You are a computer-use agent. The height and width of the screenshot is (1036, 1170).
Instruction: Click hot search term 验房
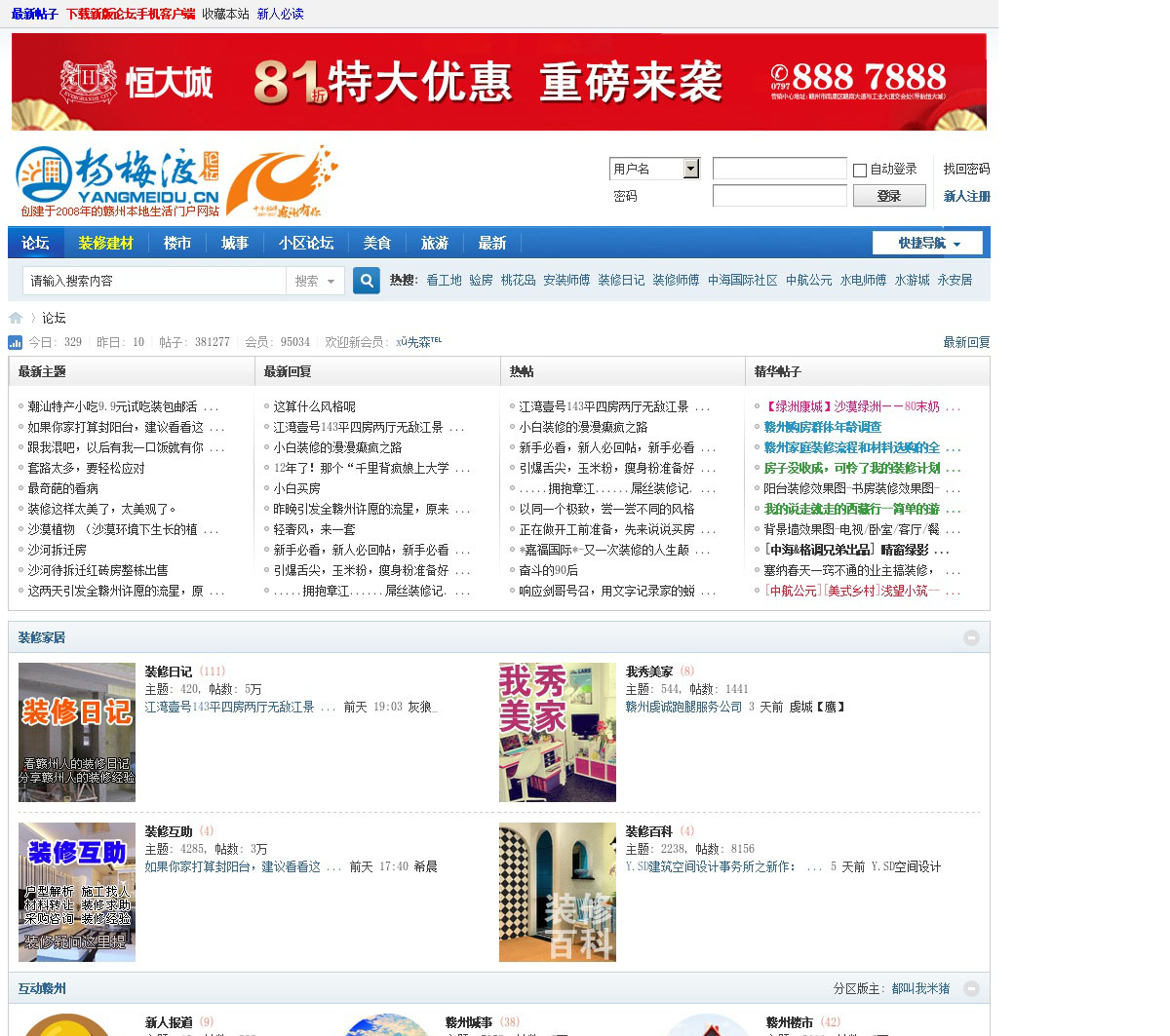click(x=481, y=280)
